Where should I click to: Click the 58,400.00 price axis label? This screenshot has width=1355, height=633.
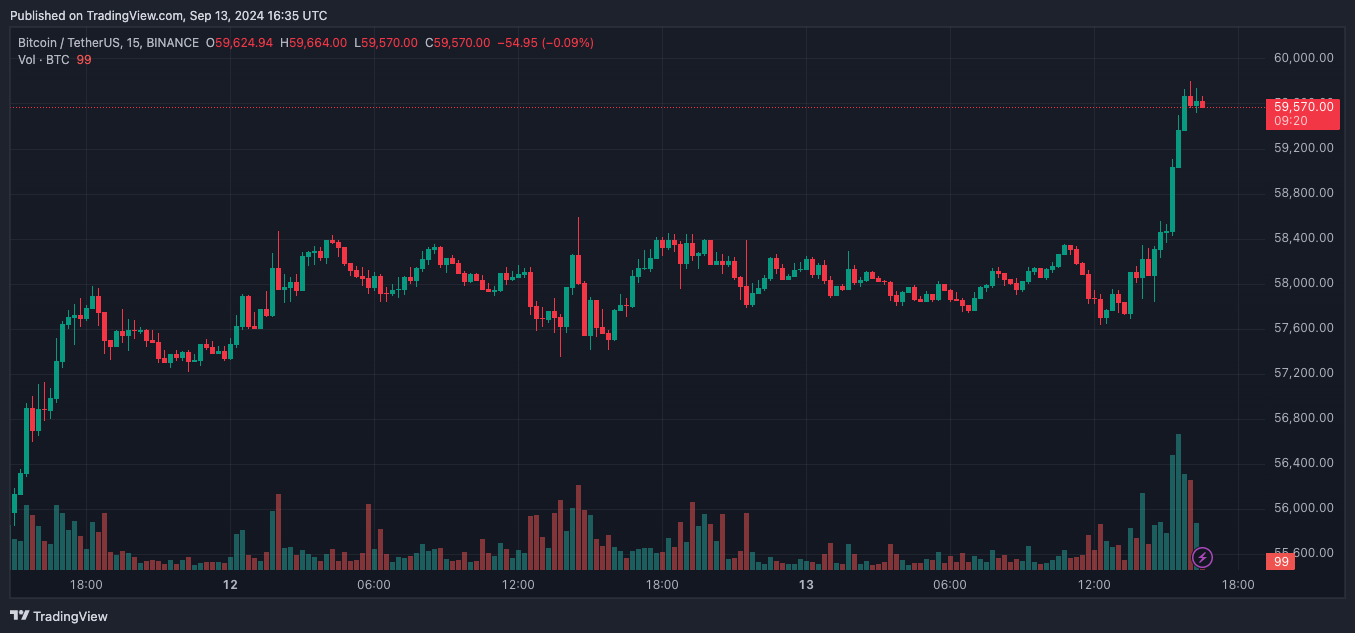pyautogui.click(x=1303, y=238)
